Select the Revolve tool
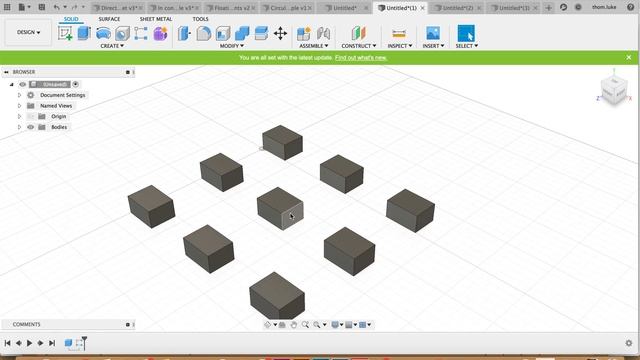This screenshot has width=640, height=360. 103,33
